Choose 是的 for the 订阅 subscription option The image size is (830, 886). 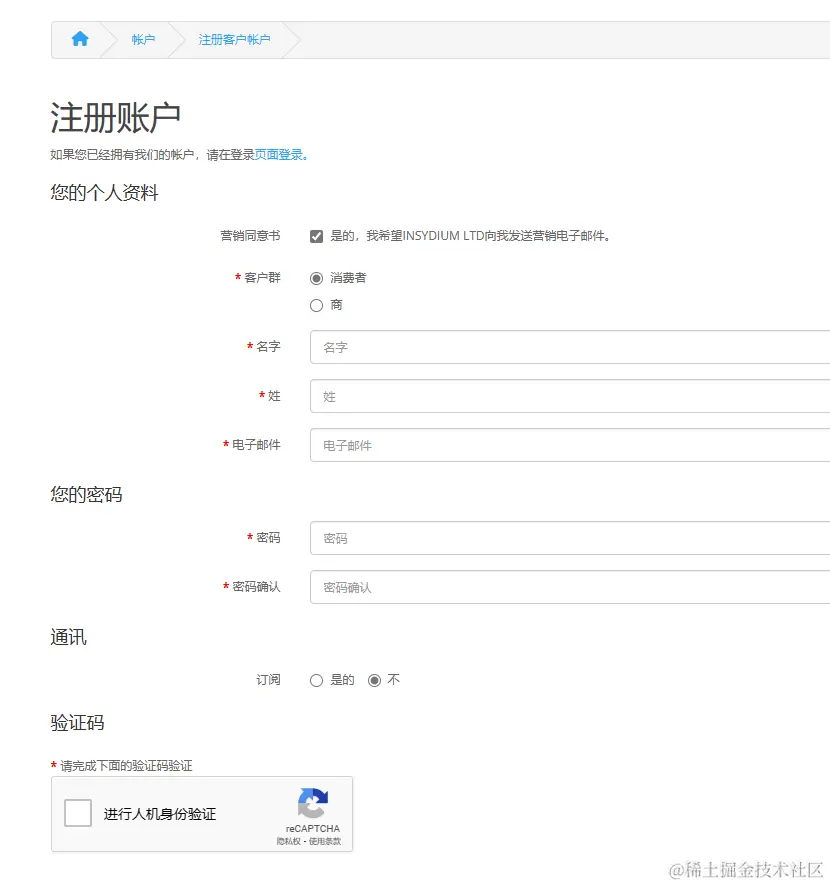[316, 679]
